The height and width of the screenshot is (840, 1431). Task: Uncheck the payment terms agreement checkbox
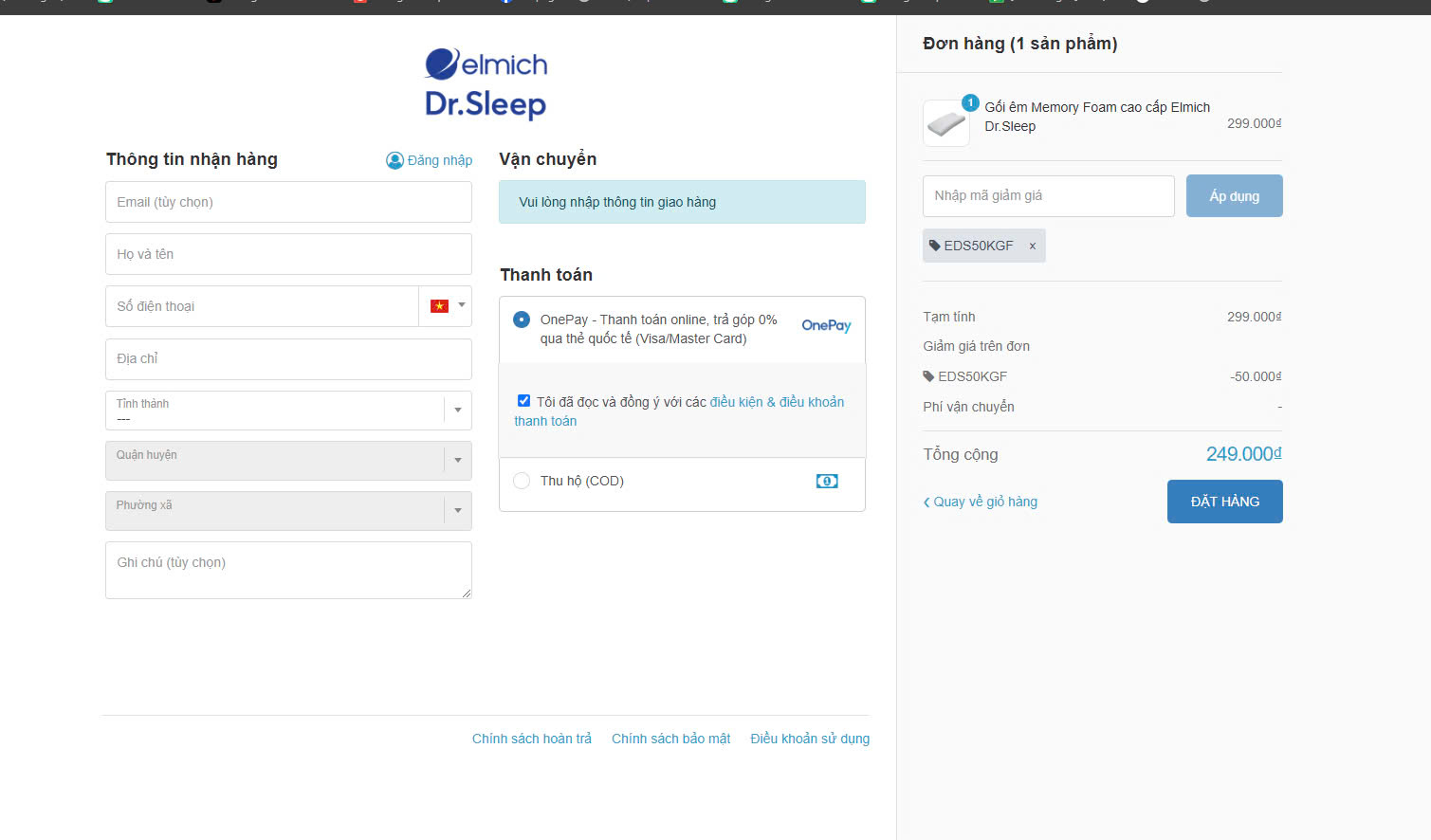pyautogui.click(x=523, y=401)
